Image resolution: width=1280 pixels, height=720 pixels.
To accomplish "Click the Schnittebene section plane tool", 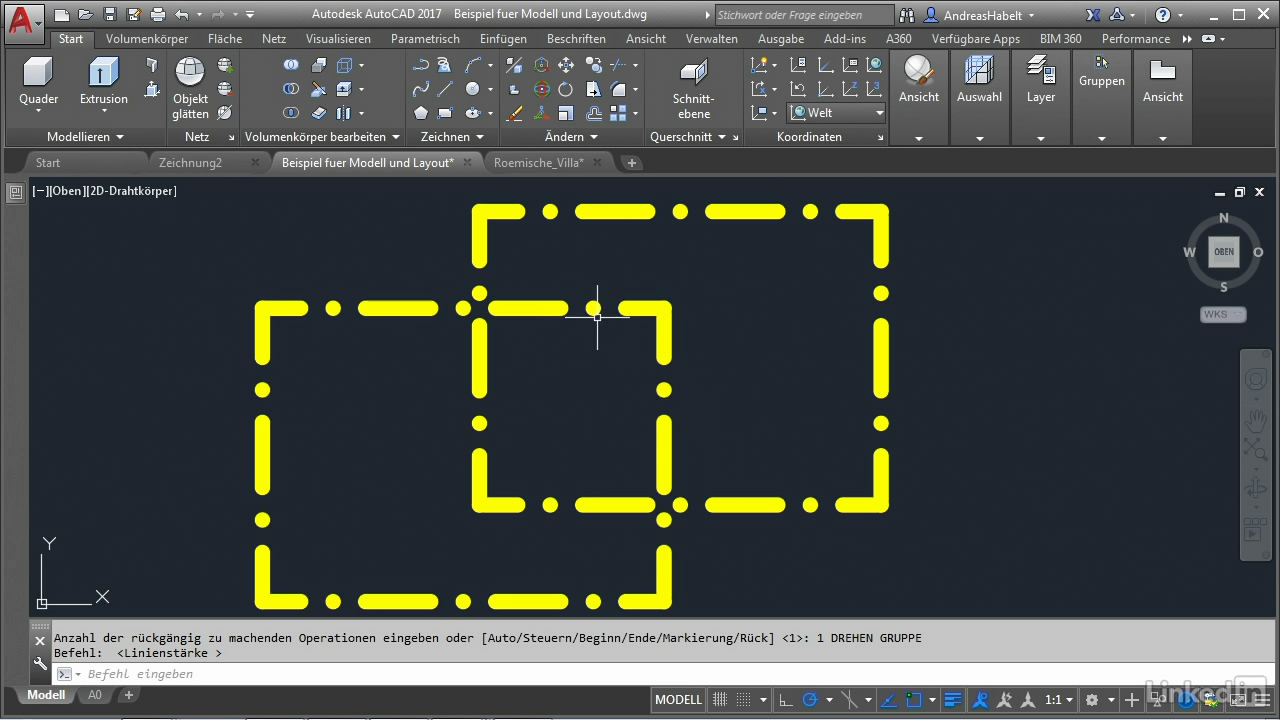I will [693, 88].
